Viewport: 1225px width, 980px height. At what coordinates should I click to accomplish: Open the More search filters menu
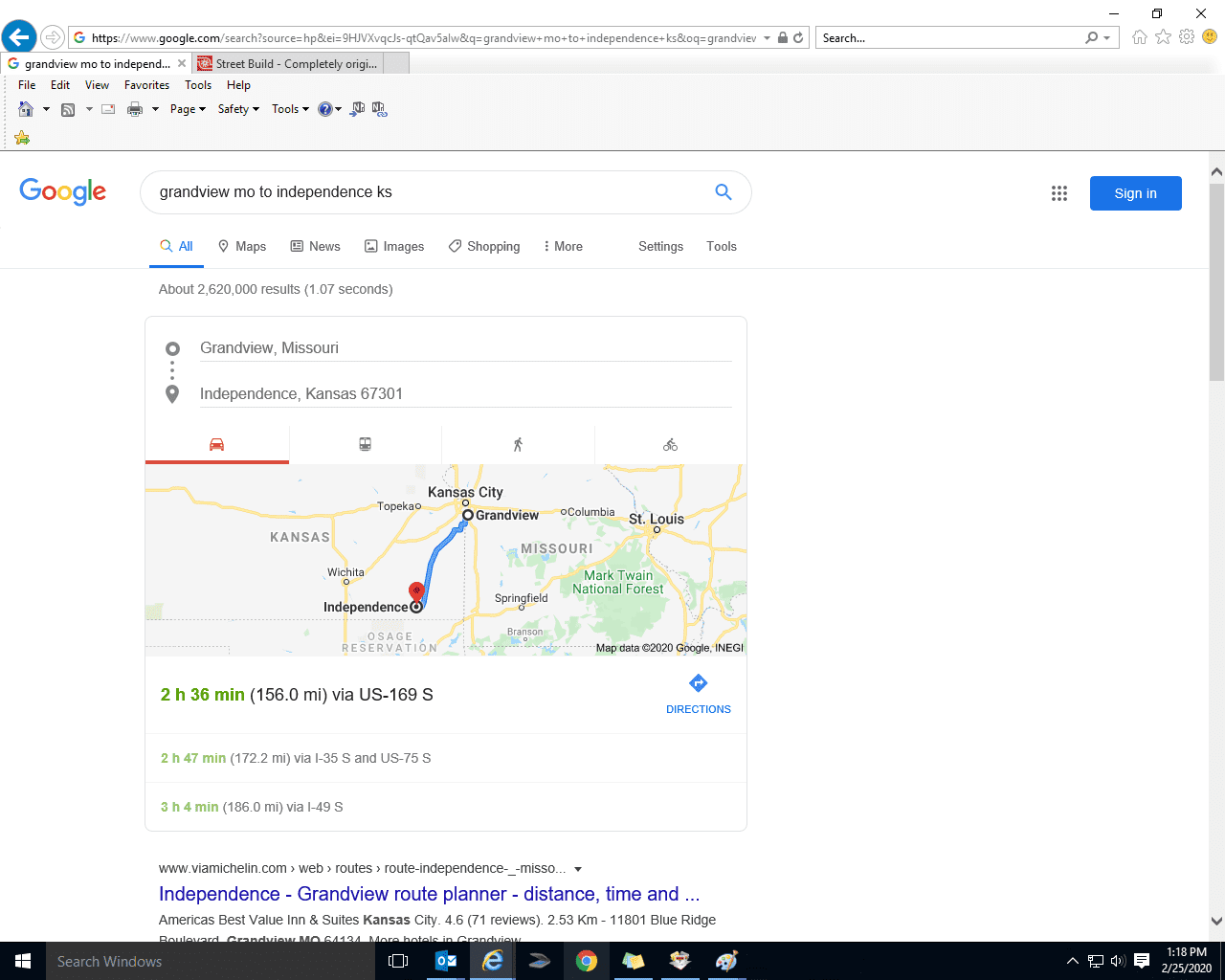pos(563,246)
